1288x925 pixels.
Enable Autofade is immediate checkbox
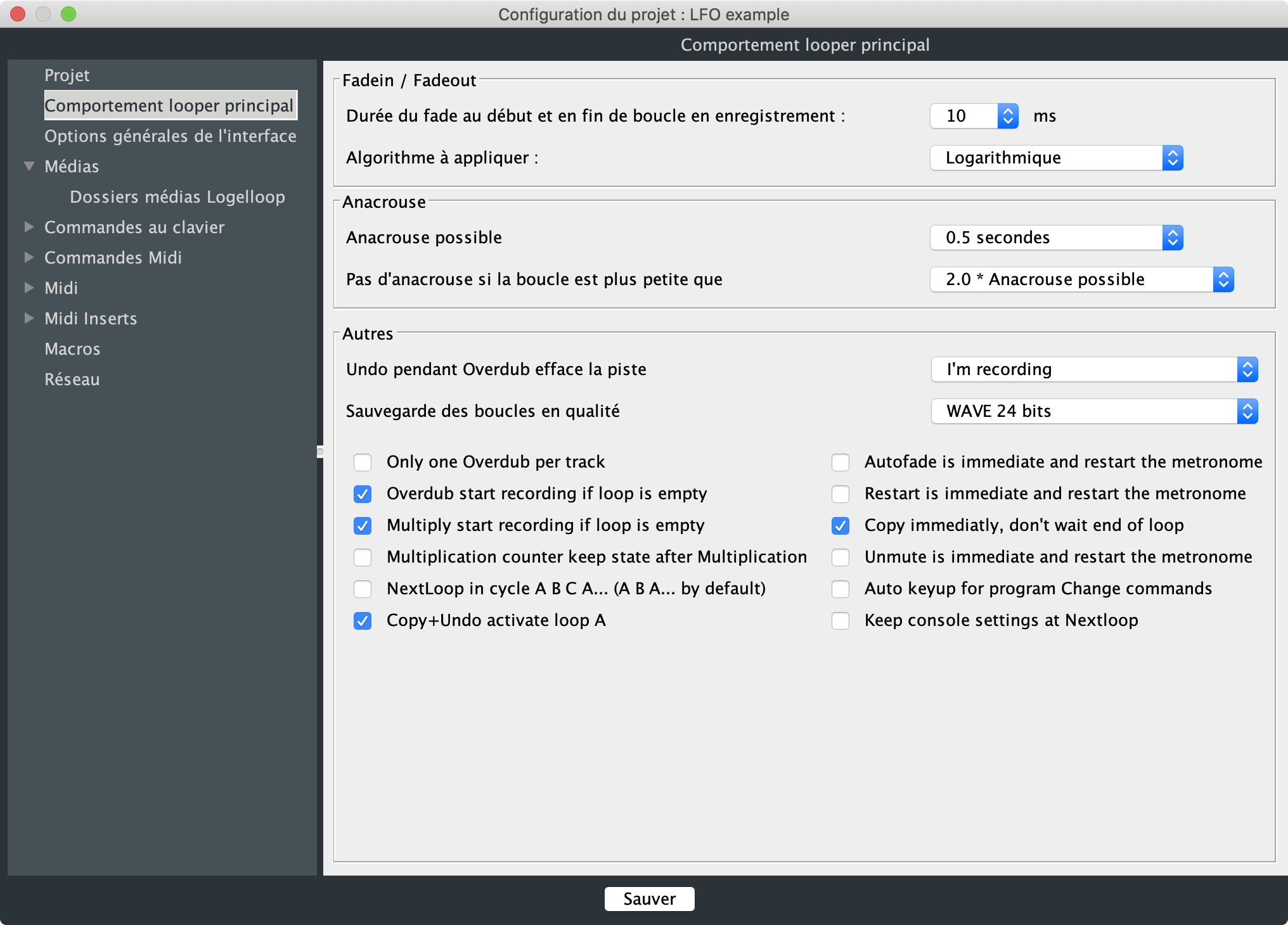(x=840, y=462)
